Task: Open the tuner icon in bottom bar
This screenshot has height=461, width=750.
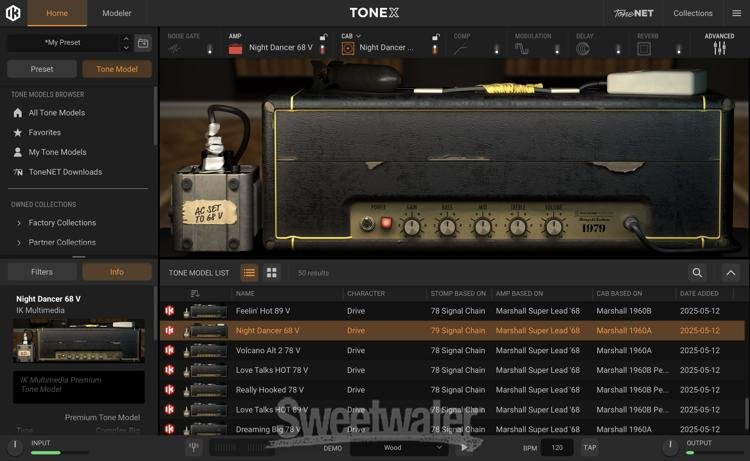Action: [x=194, y=447]
